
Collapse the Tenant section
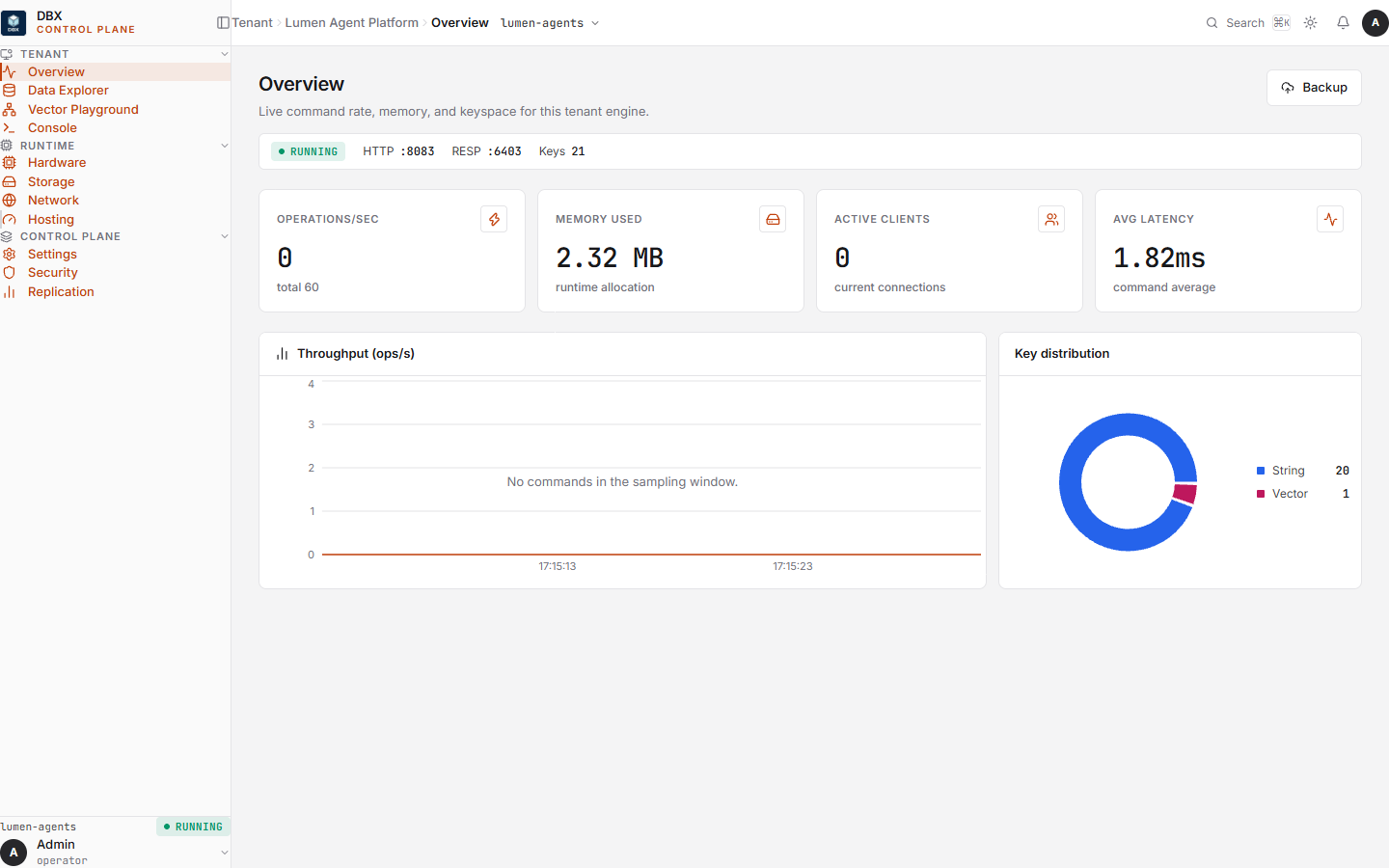(224, 54)
